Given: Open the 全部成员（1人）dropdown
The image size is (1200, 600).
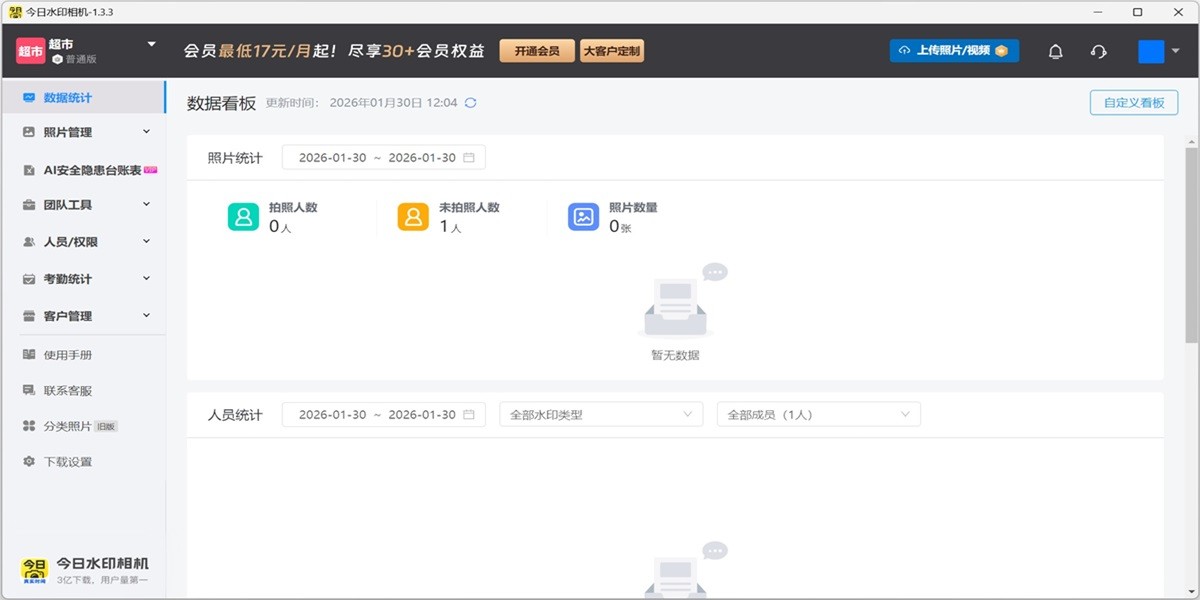Looking at the screenshot, I should pyautogui.click(x=820, y=414).
